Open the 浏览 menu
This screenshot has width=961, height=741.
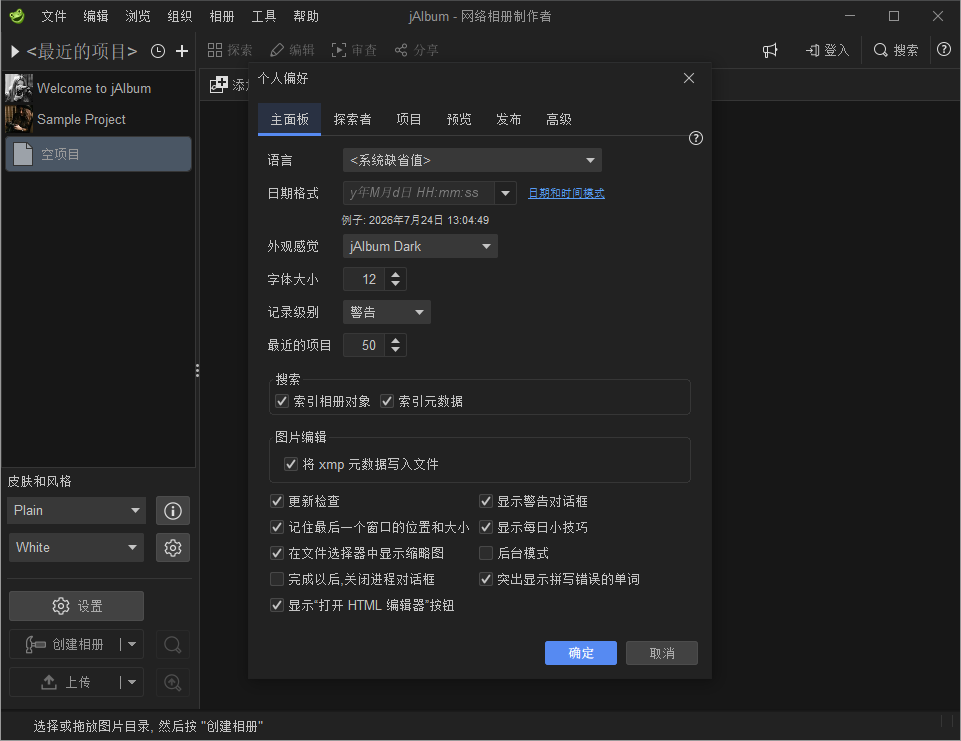138,17
